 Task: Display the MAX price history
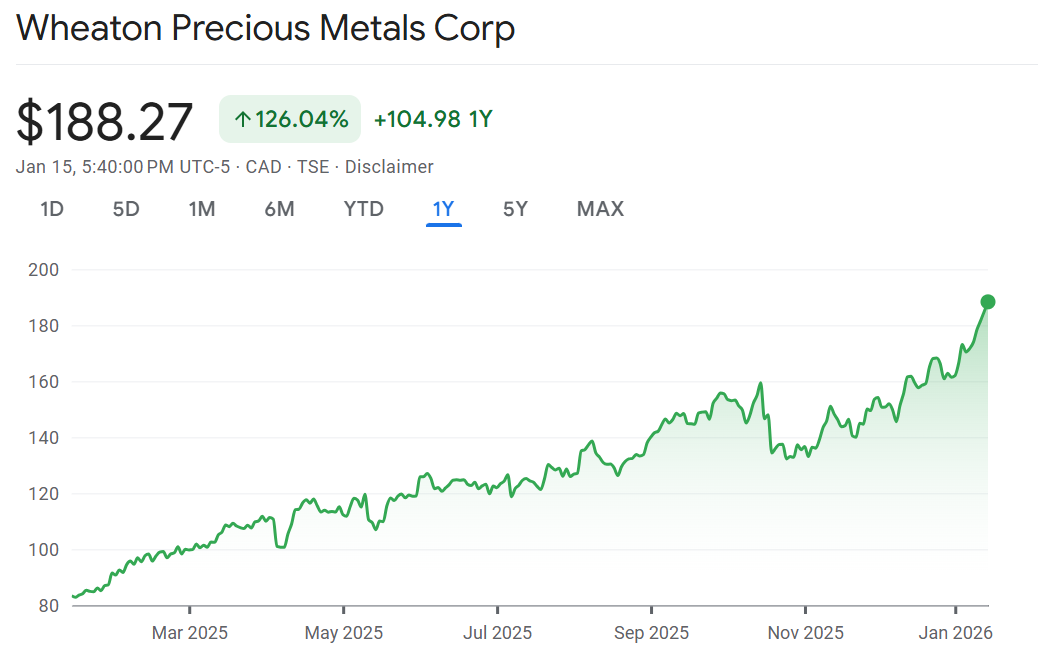[600, 209]
